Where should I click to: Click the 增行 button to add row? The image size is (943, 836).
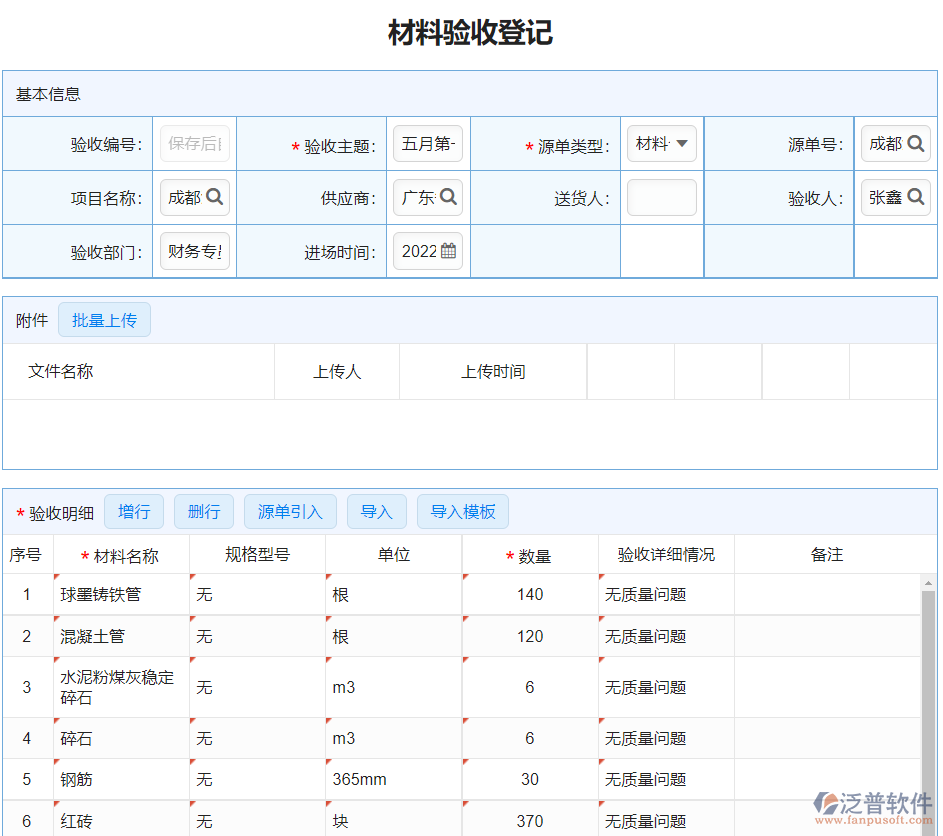click(134, 511)
